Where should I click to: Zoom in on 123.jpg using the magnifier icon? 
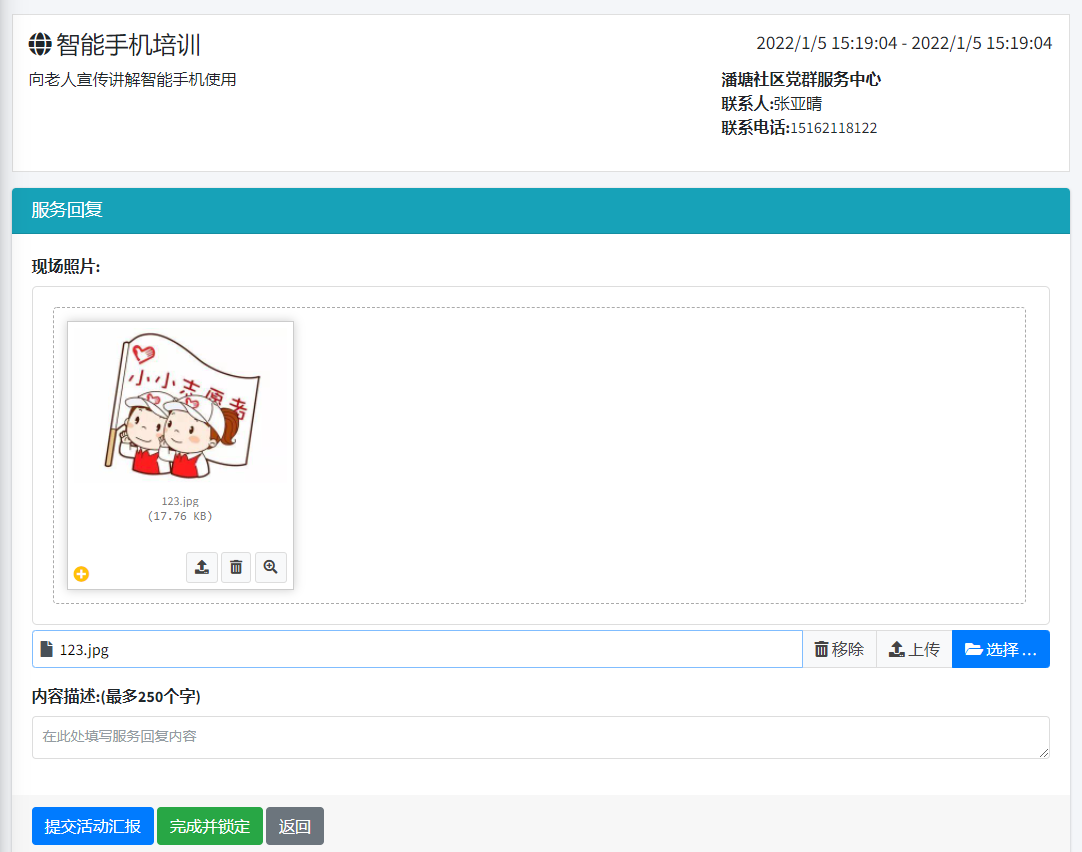[x=270, y=567]
